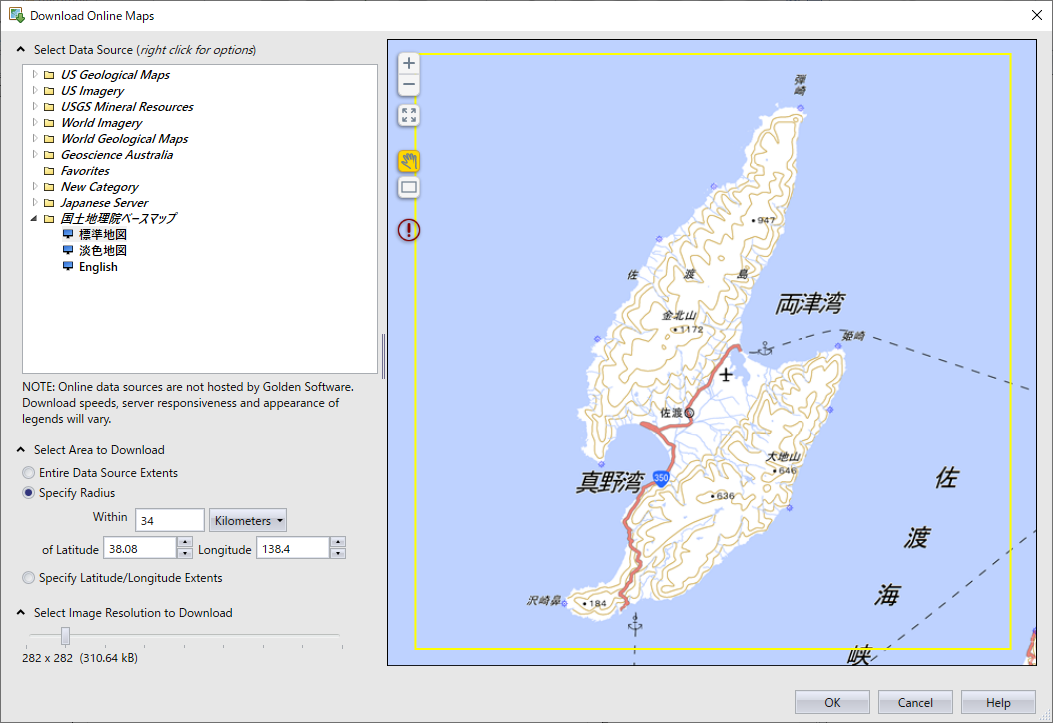The height and width of the screenshot is (723, 1053).
Task: Collapse Select Image Resolution to Download section
Action: pyautogui.click(x=21, y=612)
